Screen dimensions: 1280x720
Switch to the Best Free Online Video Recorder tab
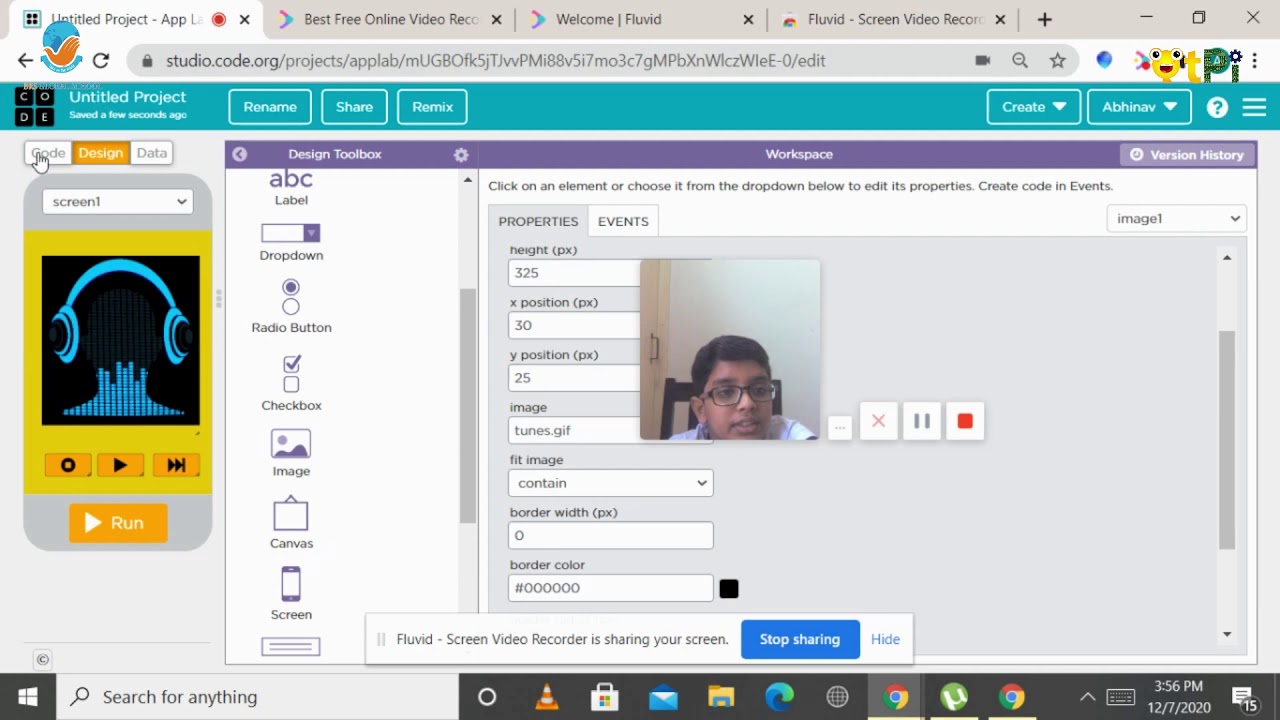point(391,19)
